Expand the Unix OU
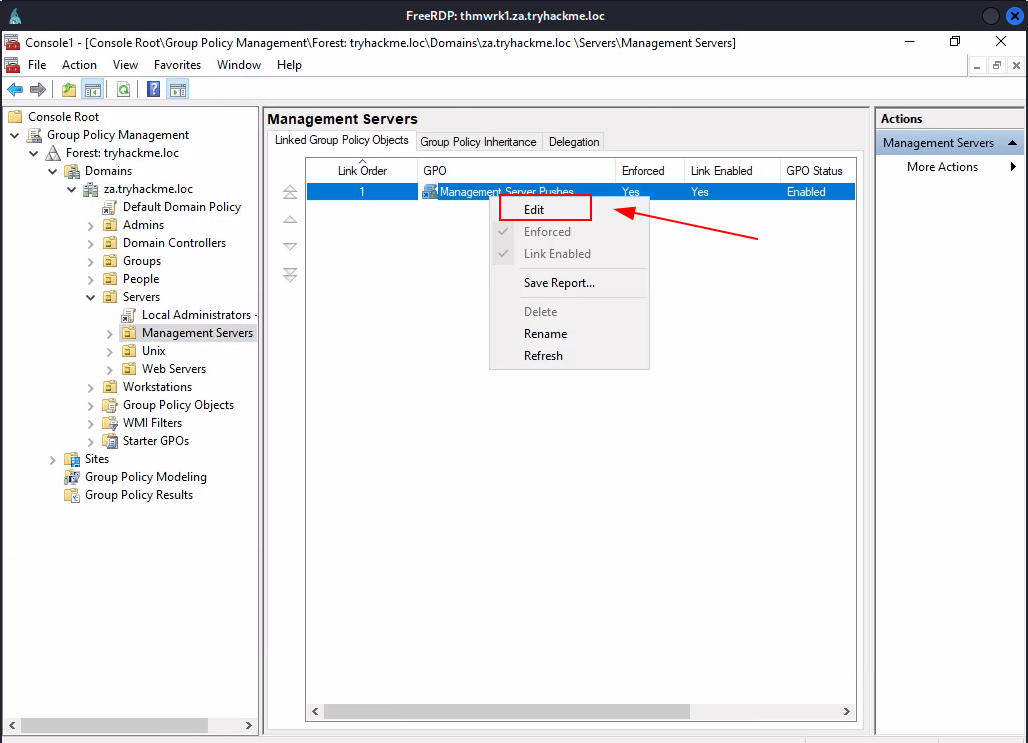1028x743 pixels. (109, 351)
